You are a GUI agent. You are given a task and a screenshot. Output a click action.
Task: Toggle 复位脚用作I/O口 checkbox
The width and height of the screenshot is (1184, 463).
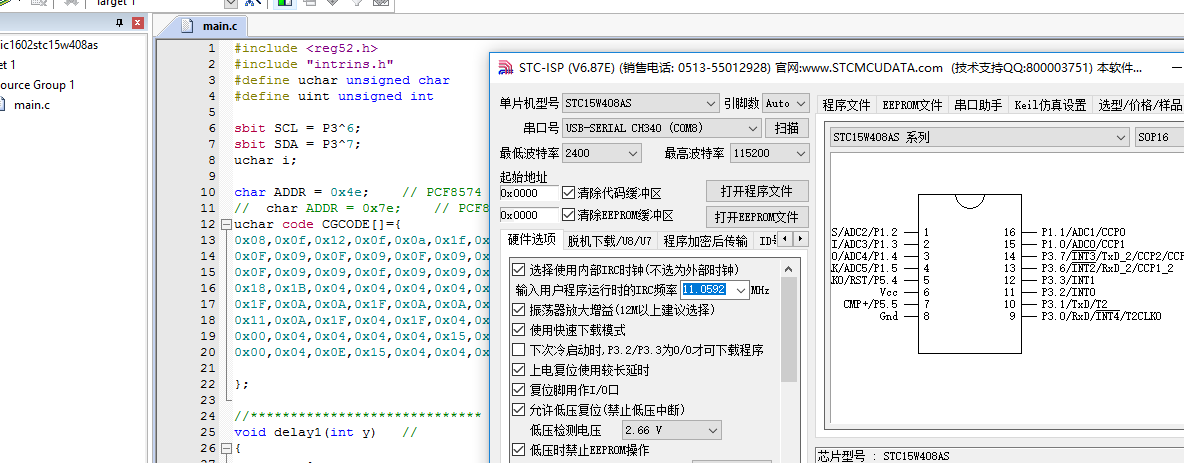coord(518,390)
